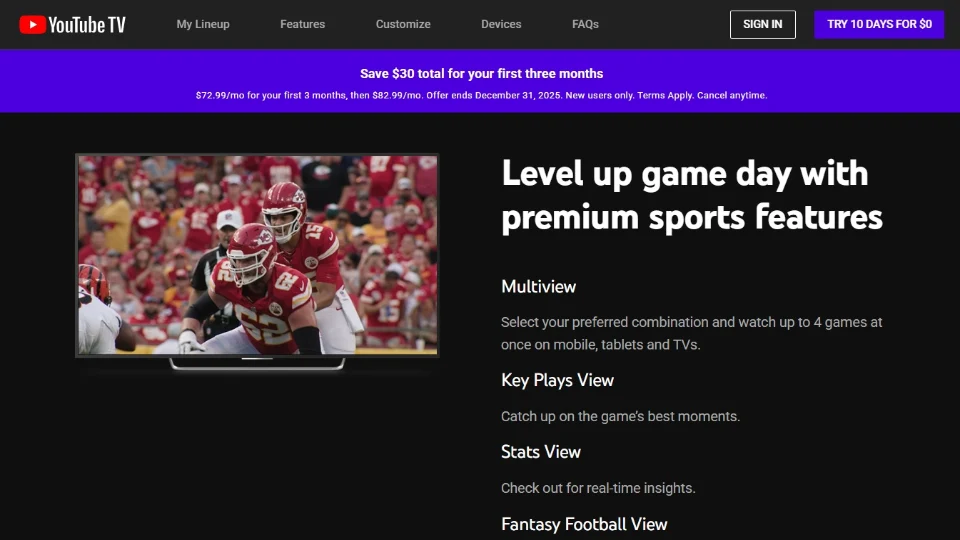This screenshot has width=960, height=540.
Task: Open the Fantasy Football View feature
Action: pyautogui.click(x=584, y=524)
